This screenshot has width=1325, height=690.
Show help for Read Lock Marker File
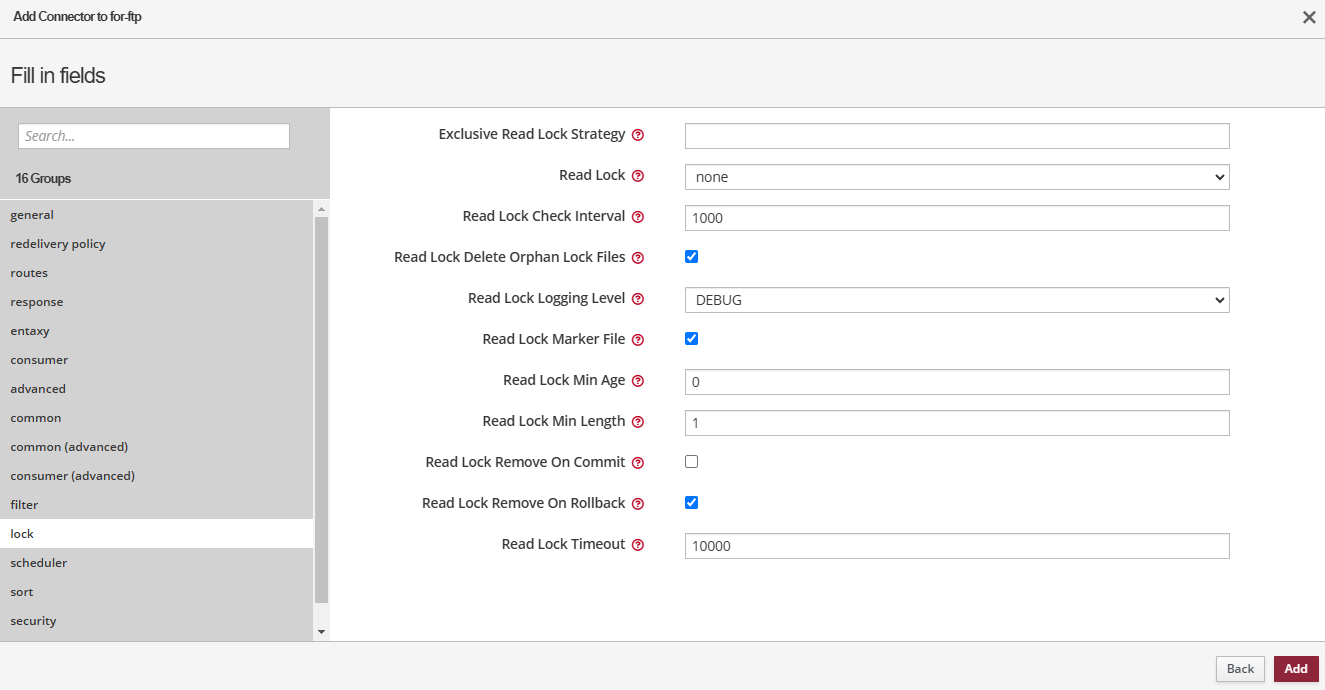[638, 340]
